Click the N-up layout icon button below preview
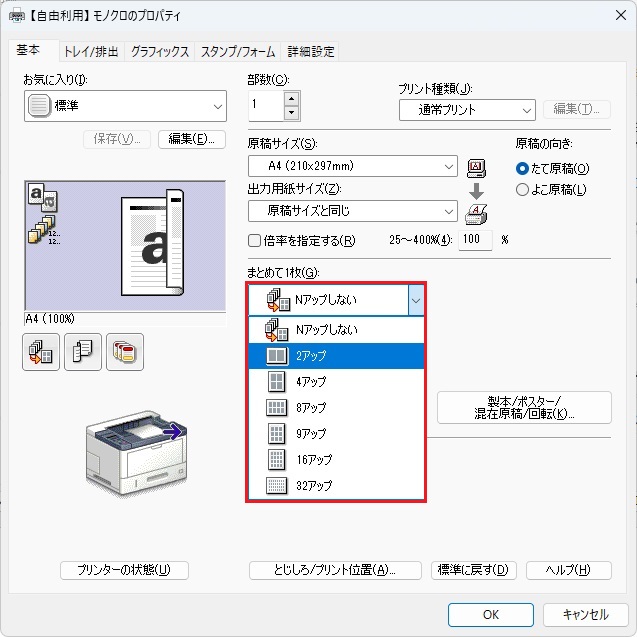The width and height of the screenshot is (637, 637). (41, 352)
